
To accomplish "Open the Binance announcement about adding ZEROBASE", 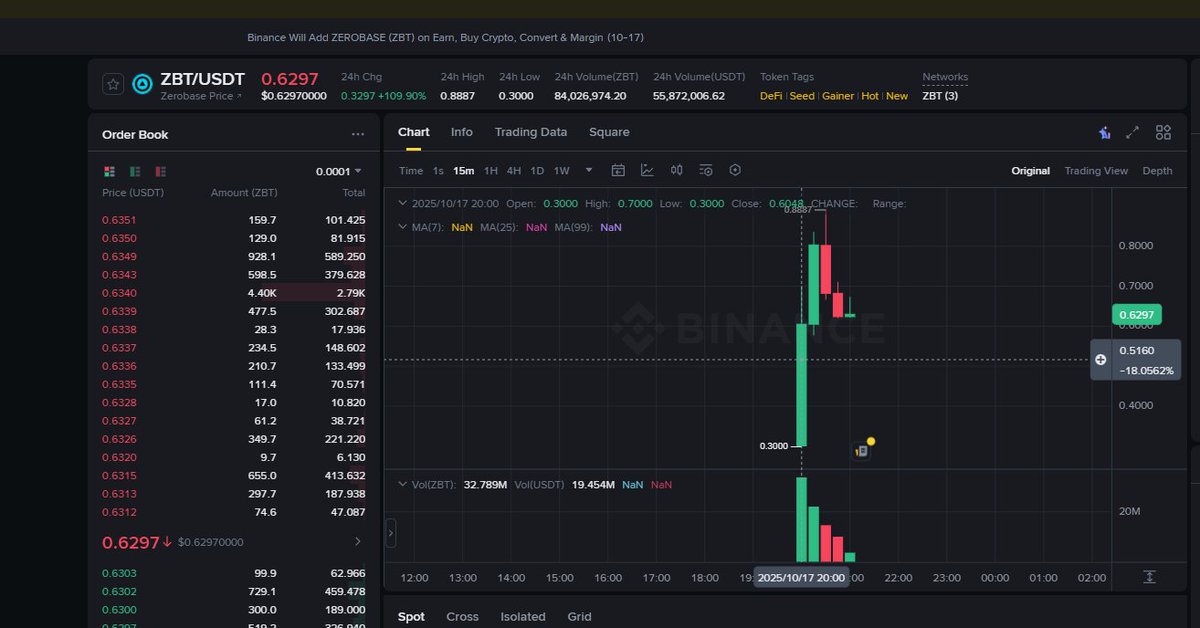I will [x=446, y=36].
